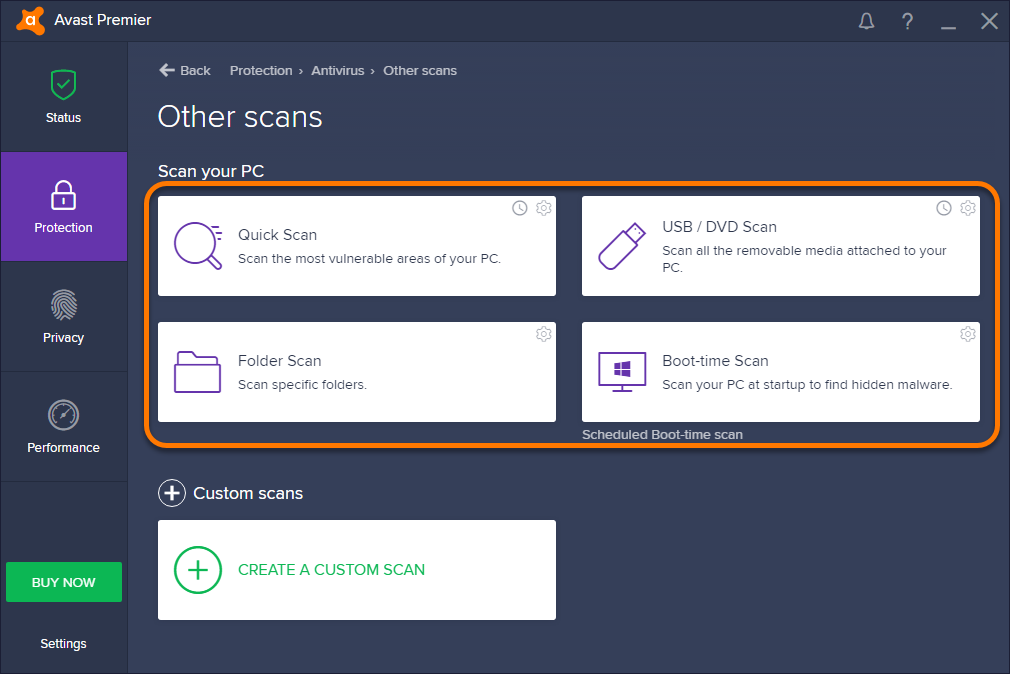
Task: Click the Boot-time Scan monitor icon
Action: click(x=621, y=371)
